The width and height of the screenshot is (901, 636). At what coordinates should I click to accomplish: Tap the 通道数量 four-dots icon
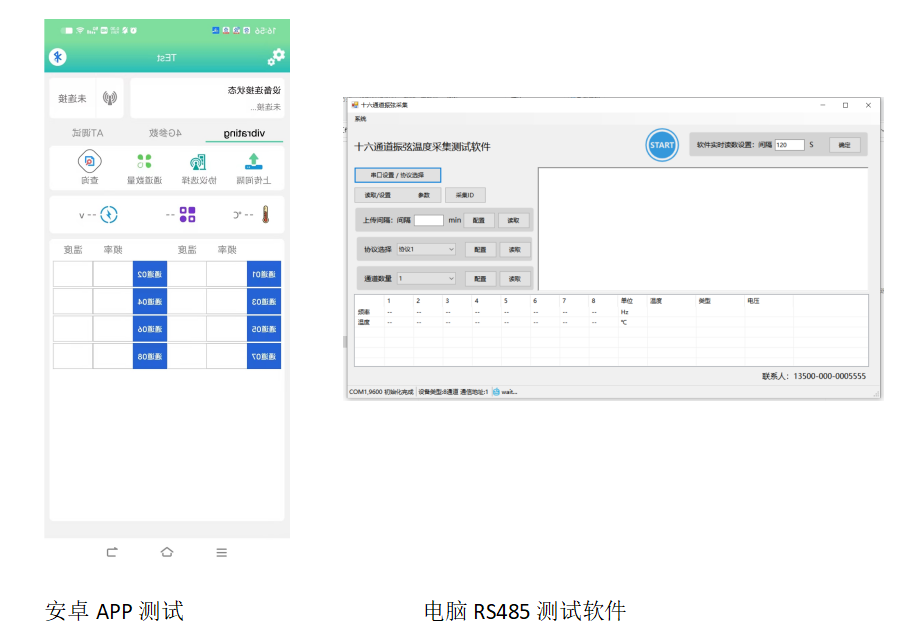click(144, 162)
